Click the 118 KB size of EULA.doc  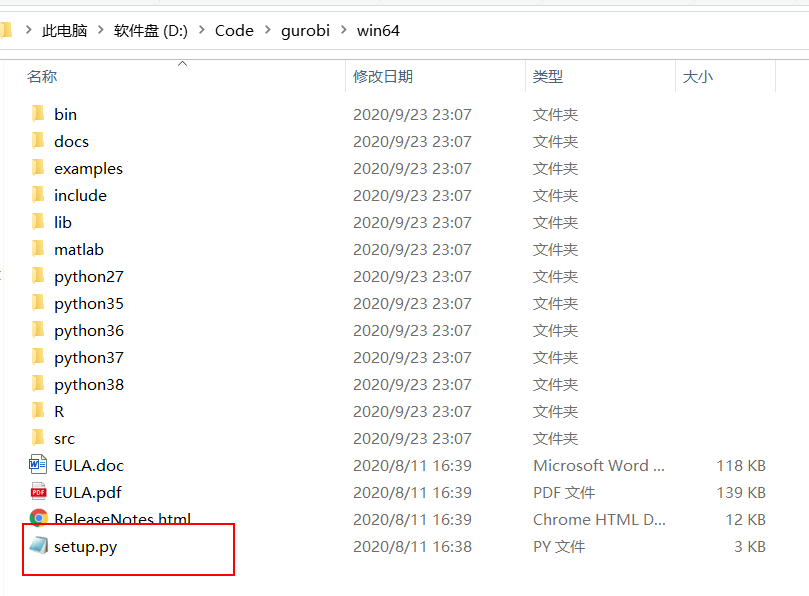741,465
